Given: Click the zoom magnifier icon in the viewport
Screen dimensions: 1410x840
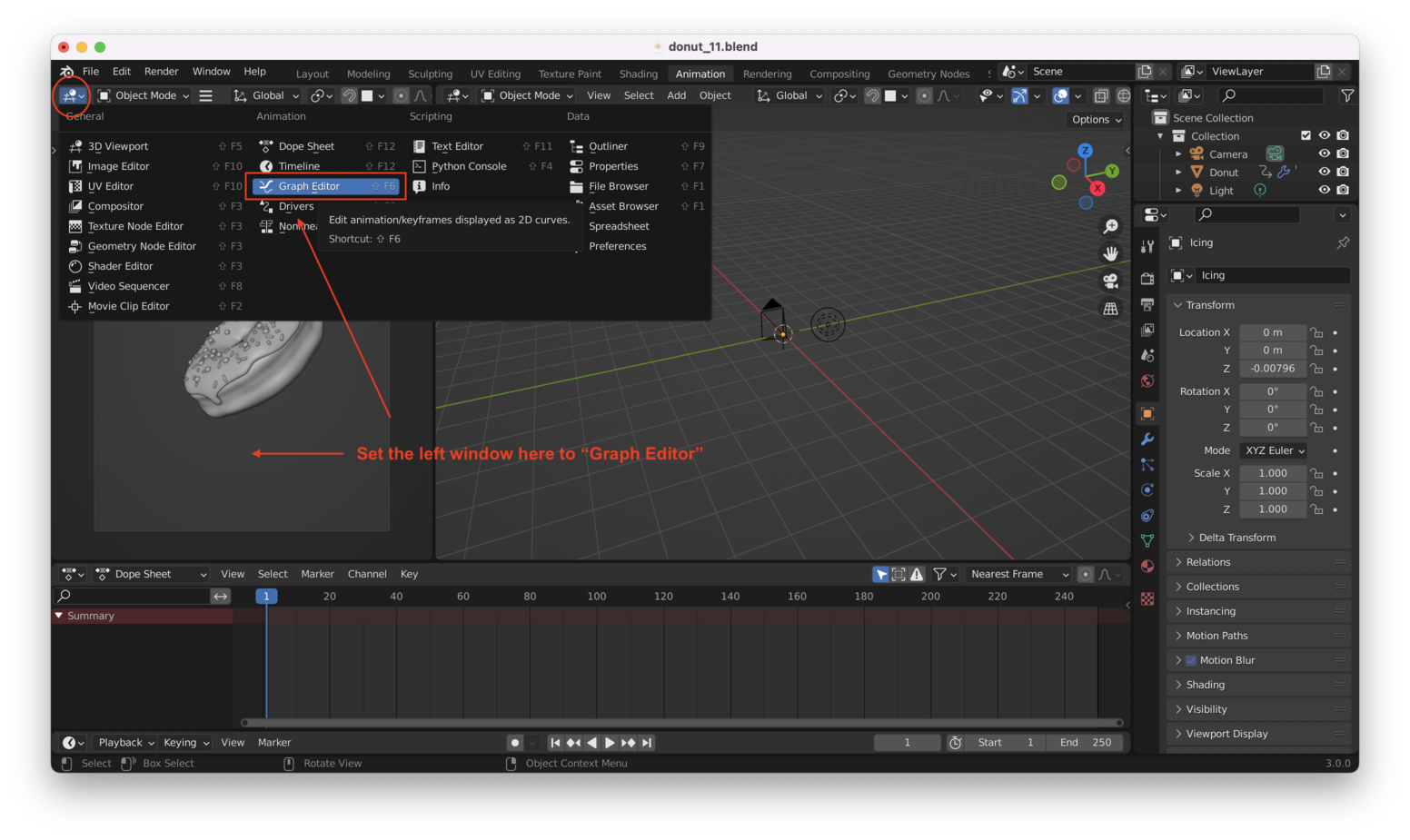Looking at the screenshot, I should (x=1110, y=226).
